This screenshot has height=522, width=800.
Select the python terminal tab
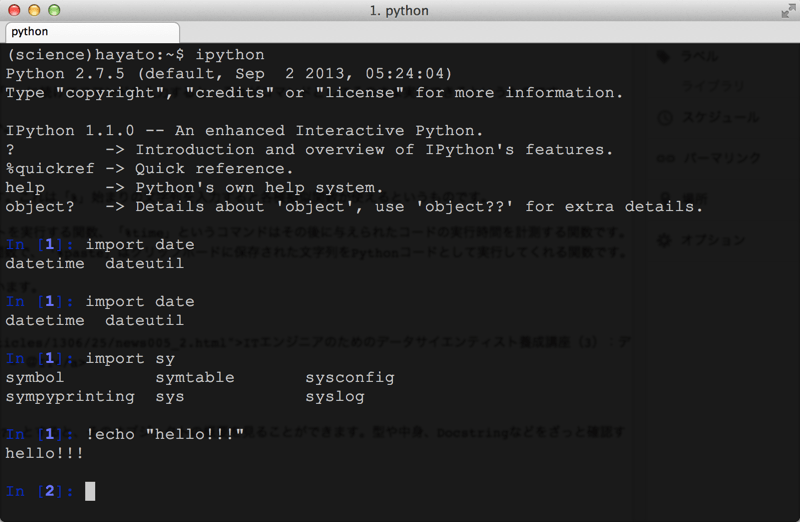92,32
